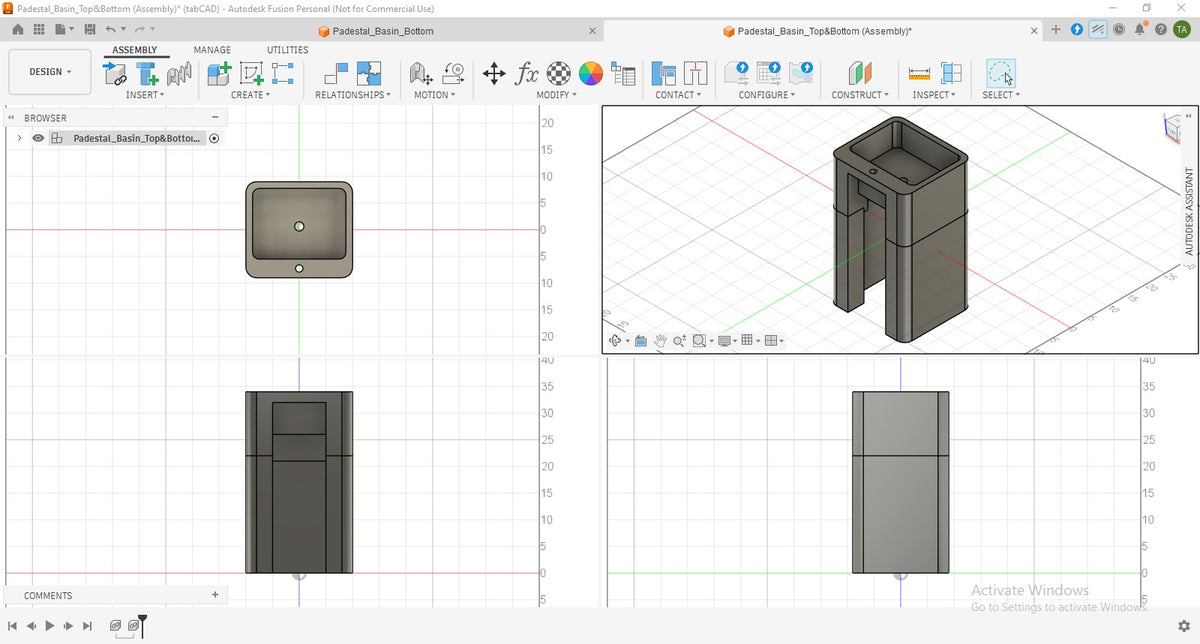Add a new comment with plus button

click(215, 595)
